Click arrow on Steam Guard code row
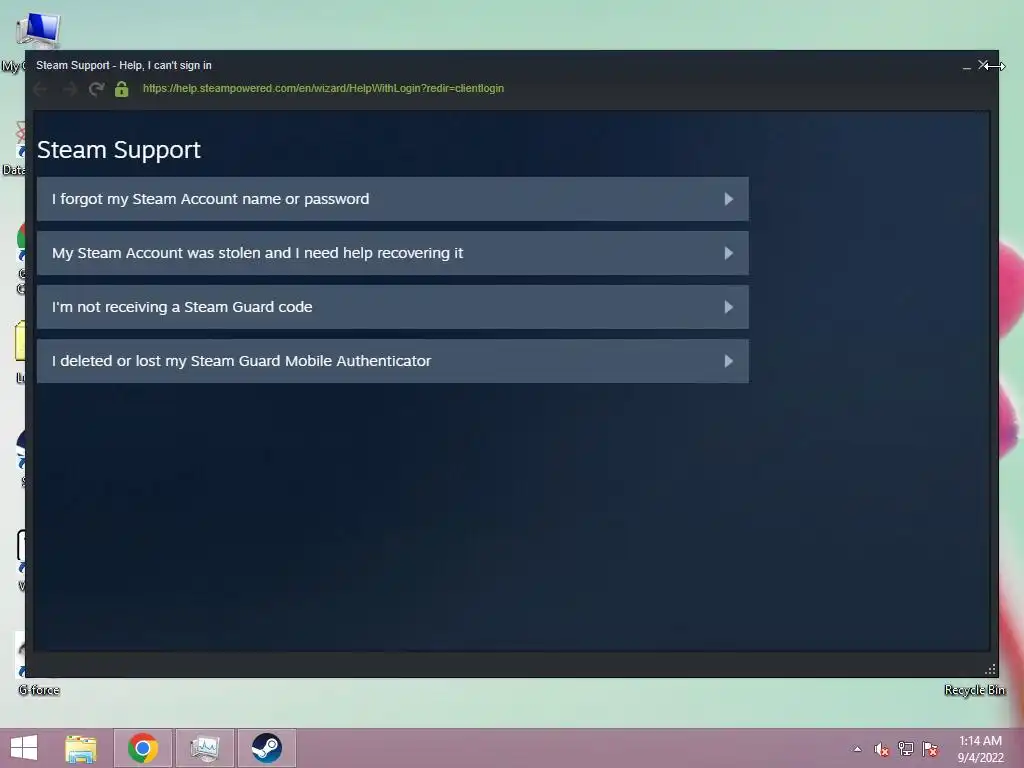Viewport: 1024px width, 768px height. [729, 307]
